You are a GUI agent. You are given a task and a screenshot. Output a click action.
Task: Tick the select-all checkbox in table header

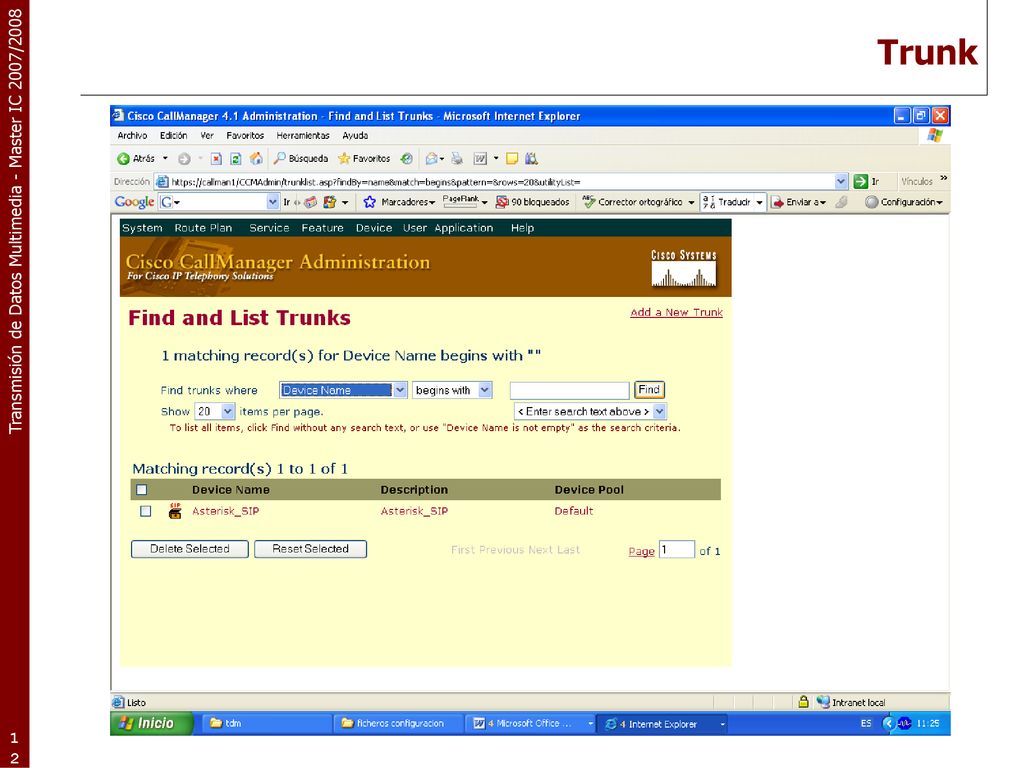142,490
